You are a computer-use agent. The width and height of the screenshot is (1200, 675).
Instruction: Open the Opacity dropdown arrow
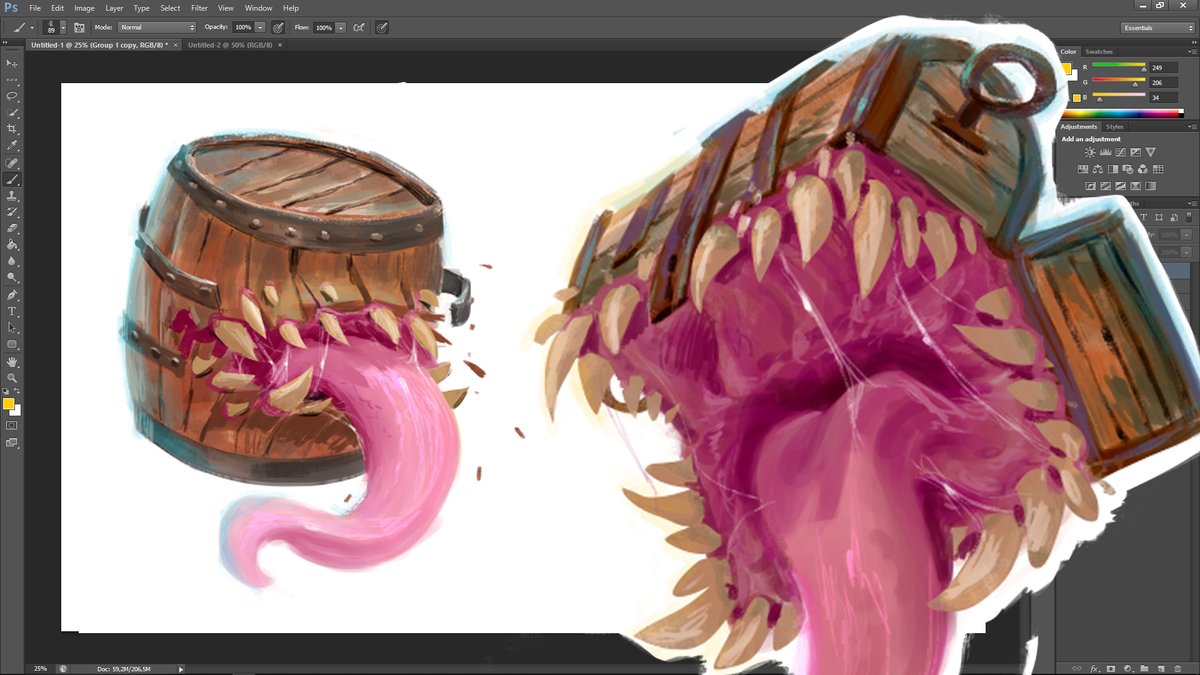pos(260,27)
